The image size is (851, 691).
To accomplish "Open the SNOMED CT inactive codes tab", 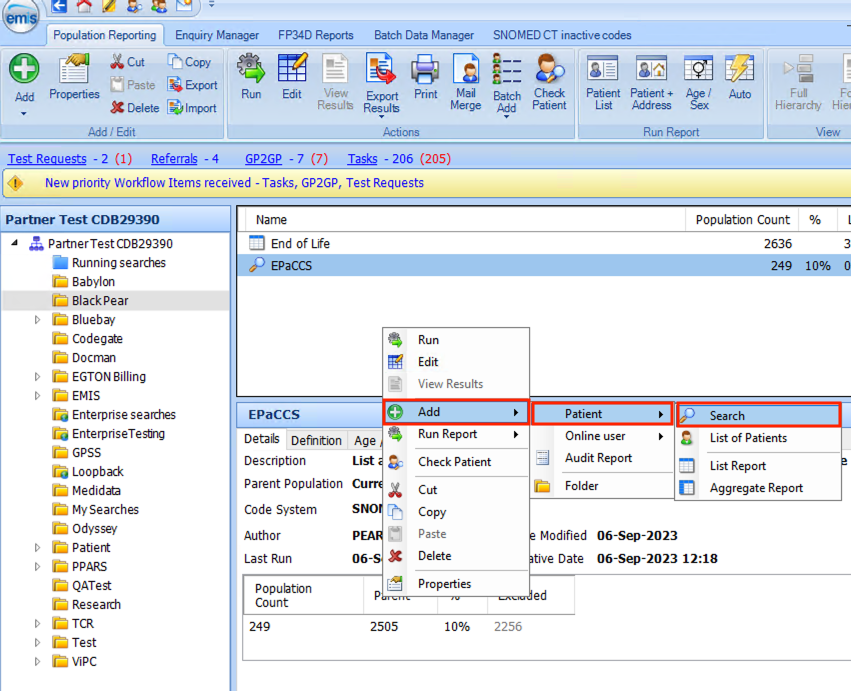I will (562, 35).
